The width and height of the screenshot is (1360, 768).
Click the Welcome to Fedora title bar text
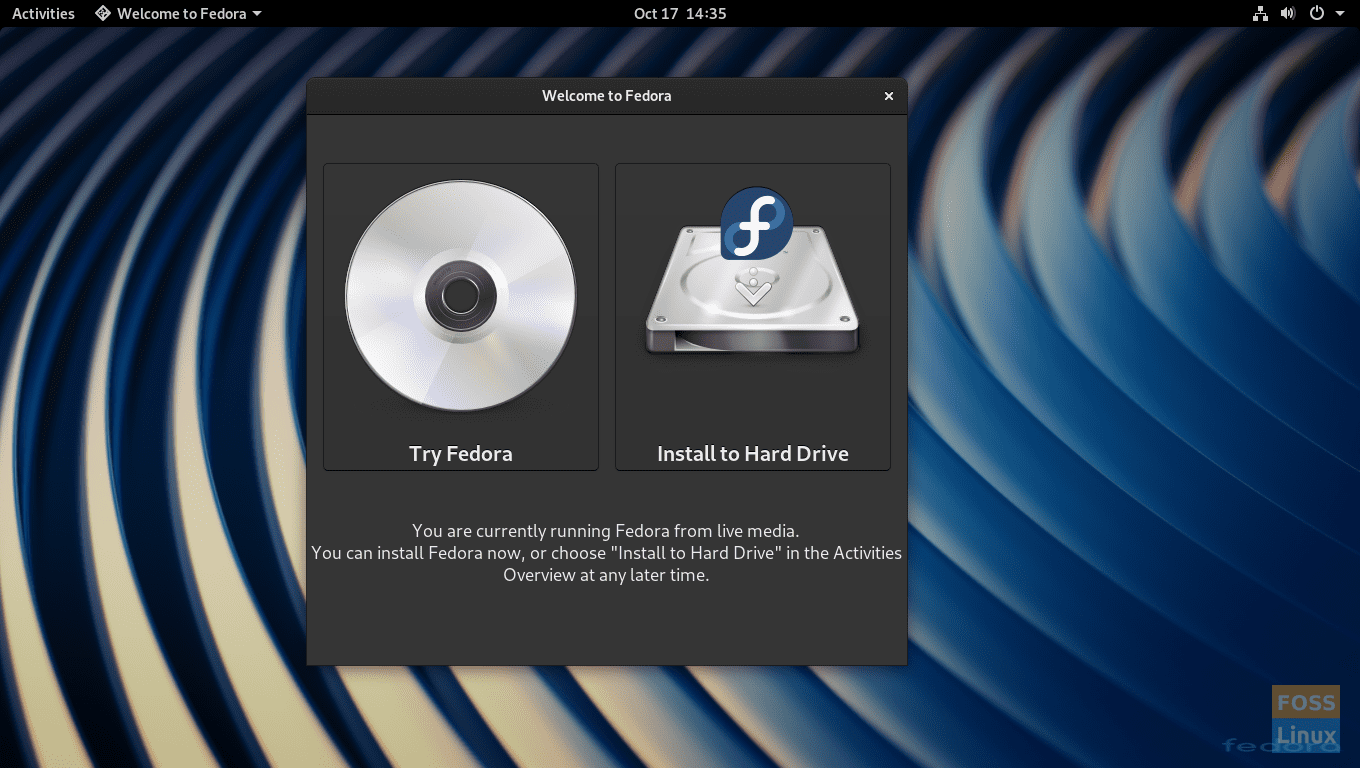point(606,96)
